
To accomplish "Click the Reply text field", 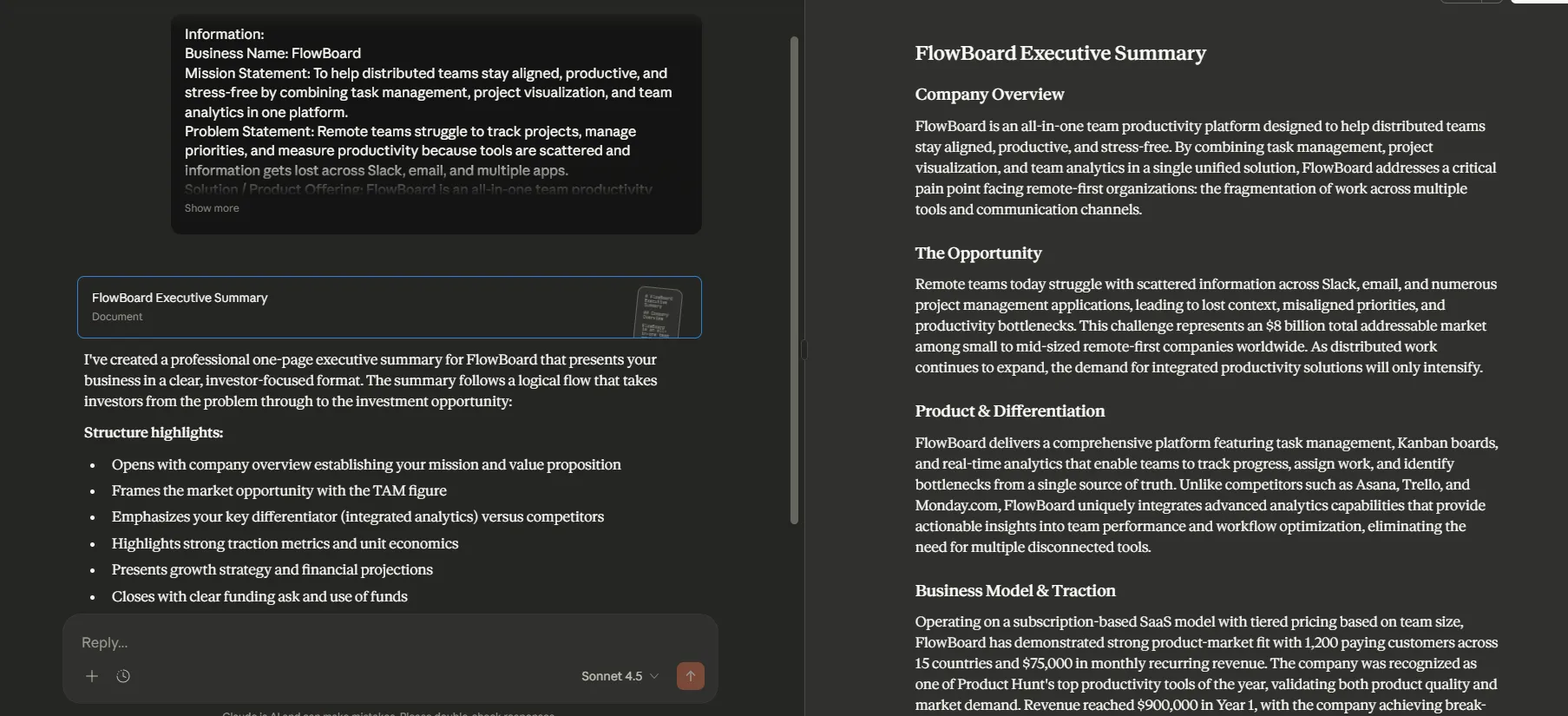I will [390, 642].
